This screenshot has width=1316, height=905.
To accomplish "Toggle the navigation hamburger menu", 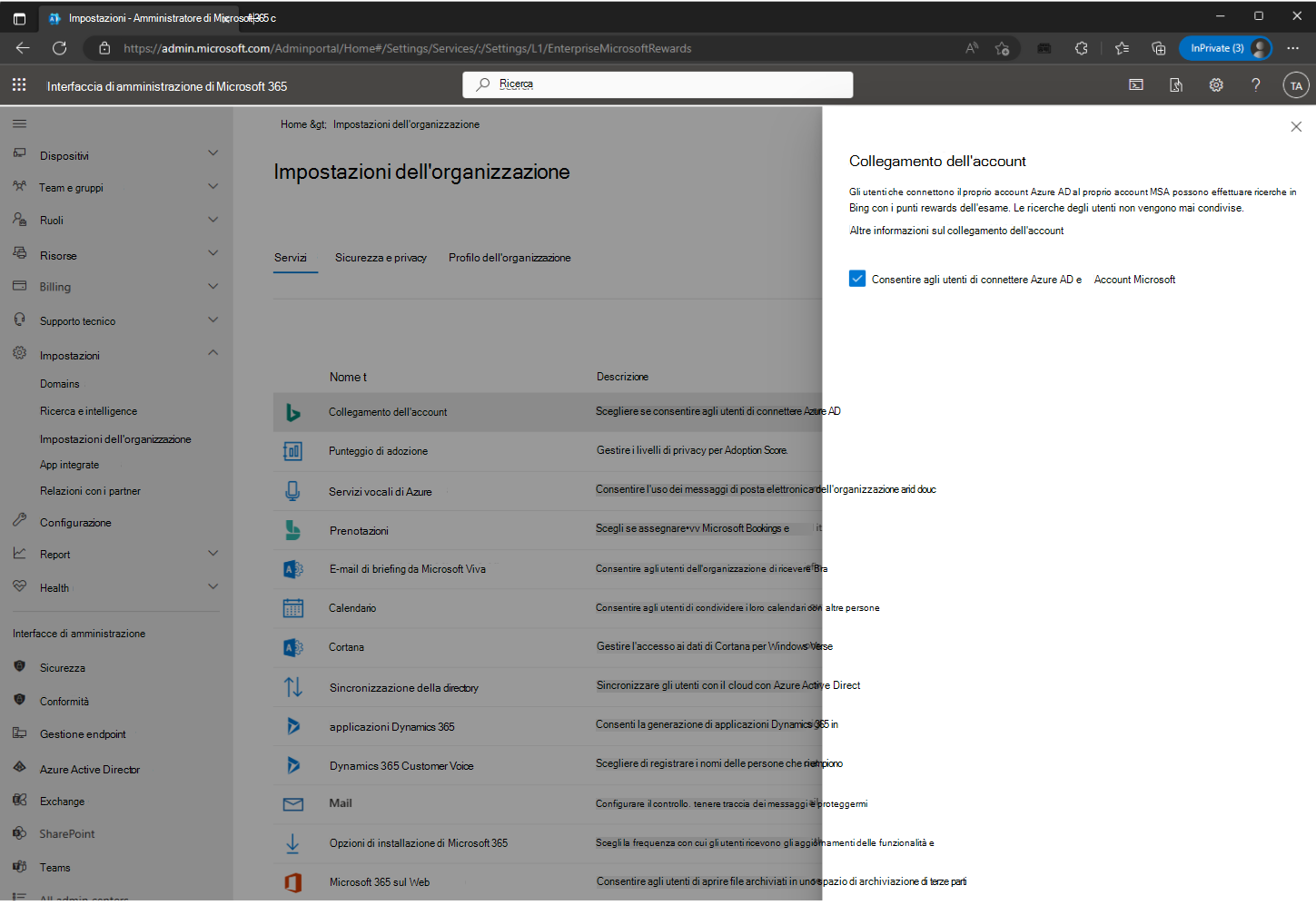I will point(20,123).
